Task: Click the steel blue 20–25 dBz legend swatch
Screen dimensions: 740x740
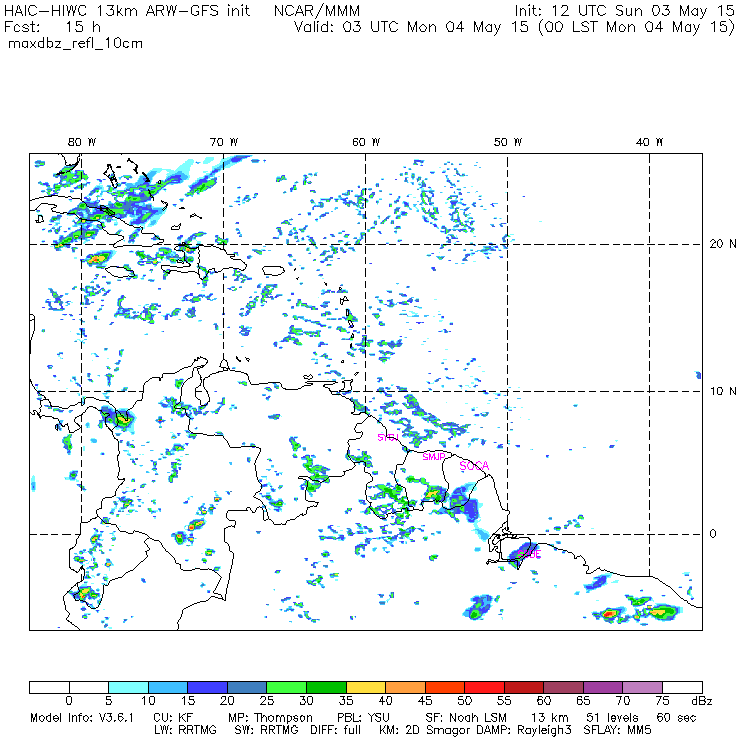Action: click(247, 687)
